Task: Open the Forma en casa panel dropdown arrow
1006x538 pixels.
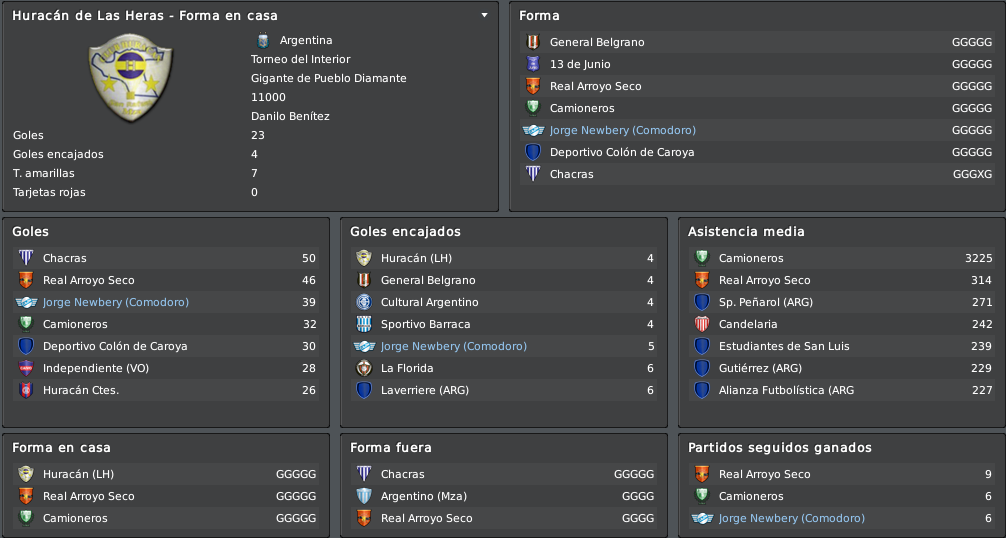Action: [x=484, y=15]
